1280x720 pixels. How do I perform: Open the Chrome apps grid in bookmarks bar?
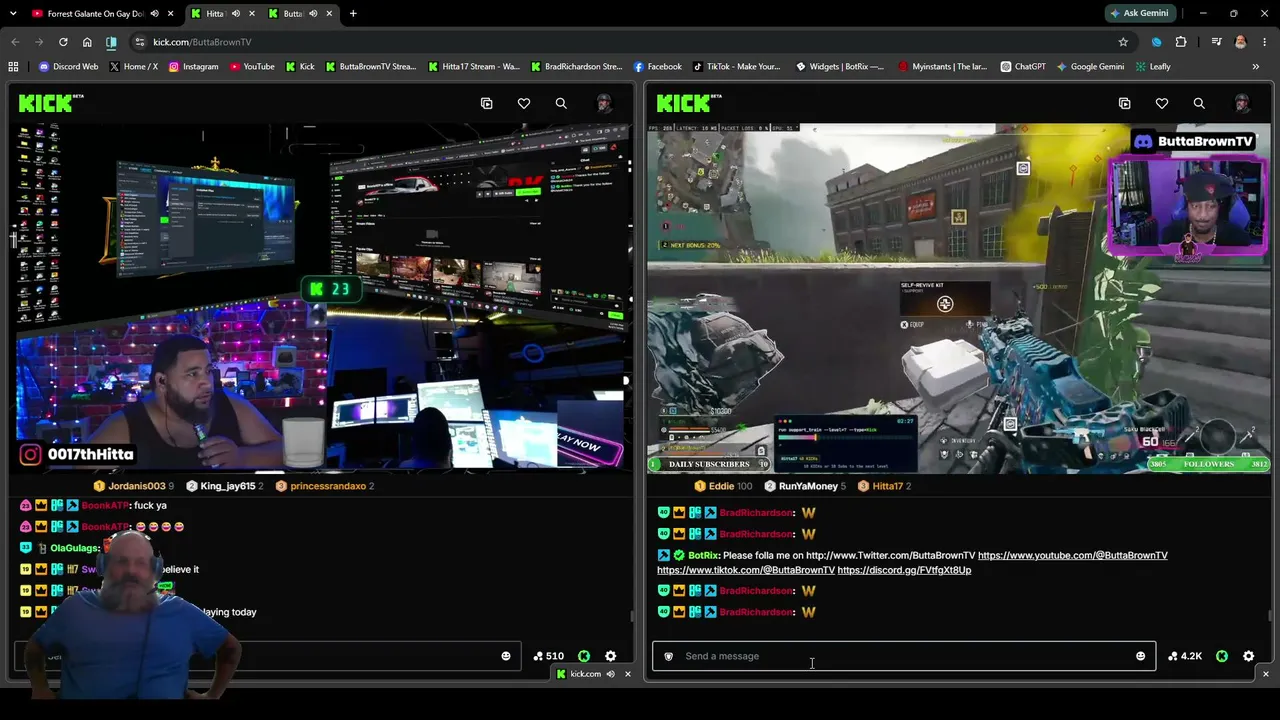click(x=13, y=67)
